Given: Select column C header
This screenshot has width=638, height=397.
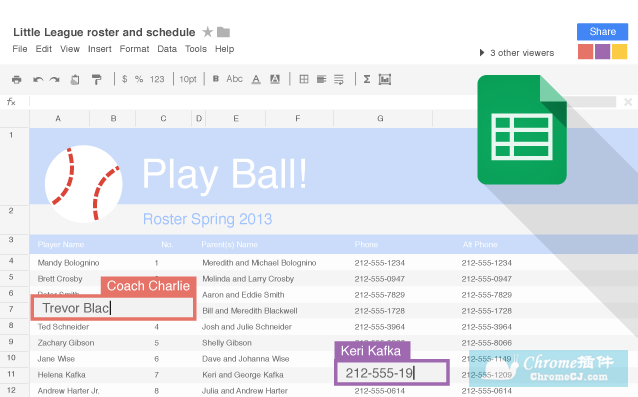Looking at the screenshot, I should (163, 118).
